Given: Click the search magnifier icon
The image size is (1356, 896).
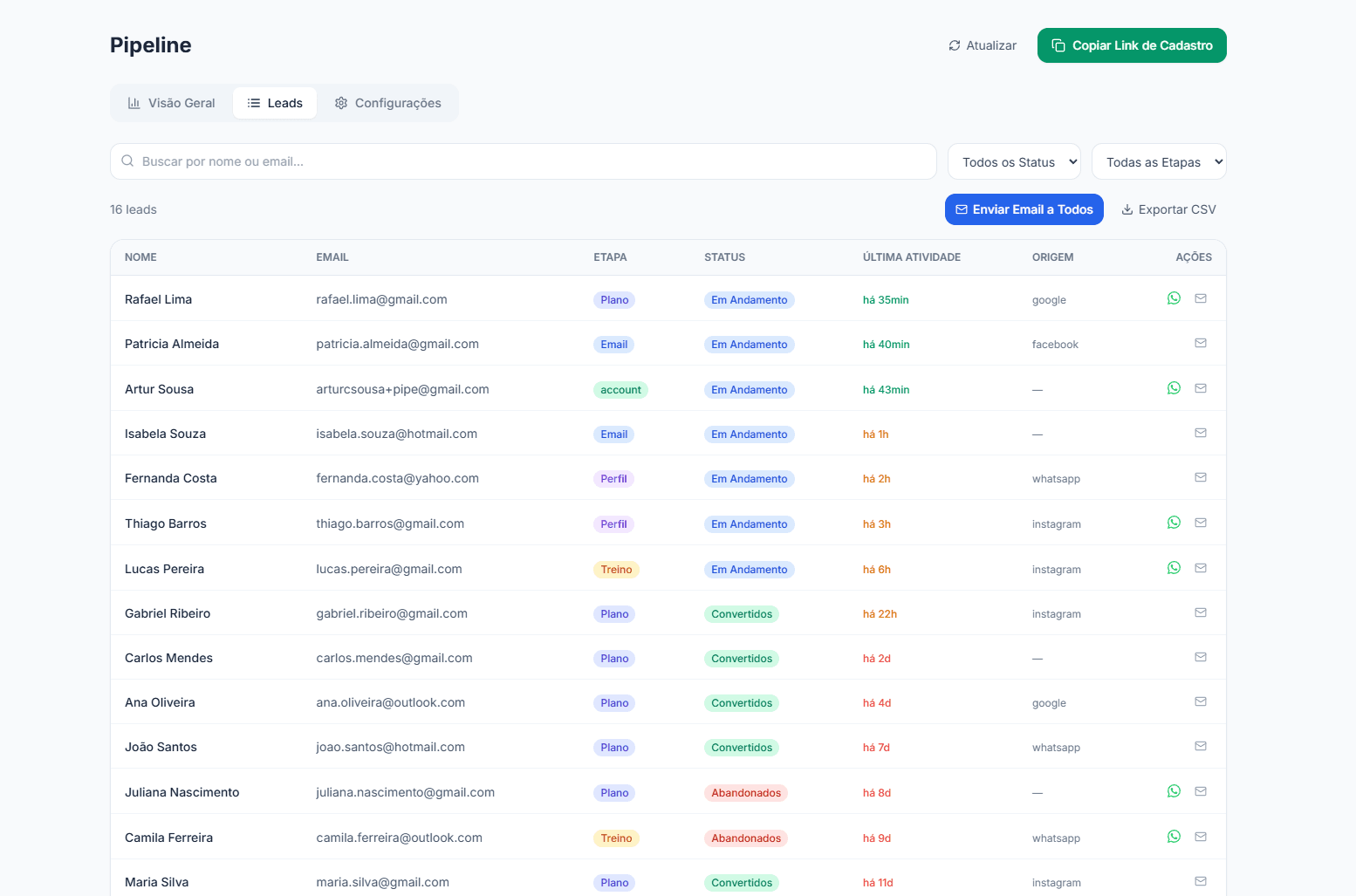Looking at the screenshot, I should coord(127,161).
